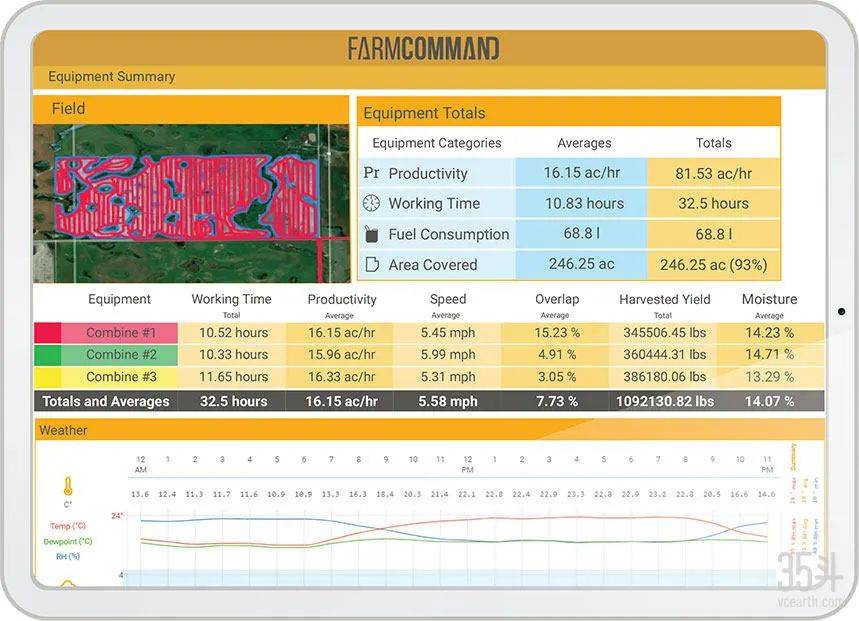Toggle the Temp (°C) legend series

click(x=67, y=526)
